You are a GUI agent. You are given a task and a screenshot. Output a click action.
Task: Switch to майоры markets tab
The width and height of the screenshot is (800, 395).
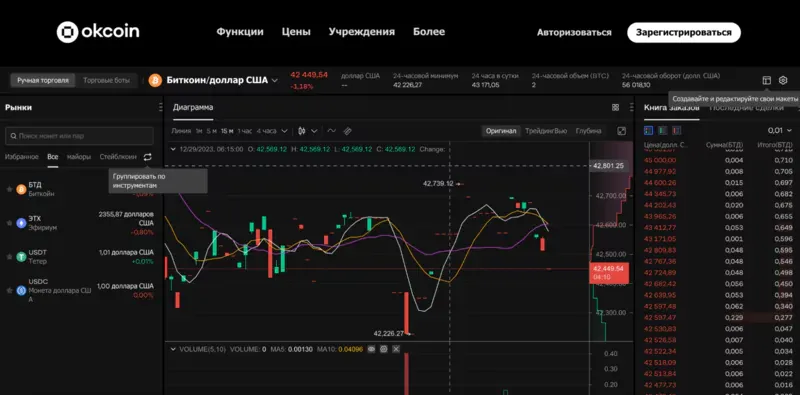click(x=79, y=157)
